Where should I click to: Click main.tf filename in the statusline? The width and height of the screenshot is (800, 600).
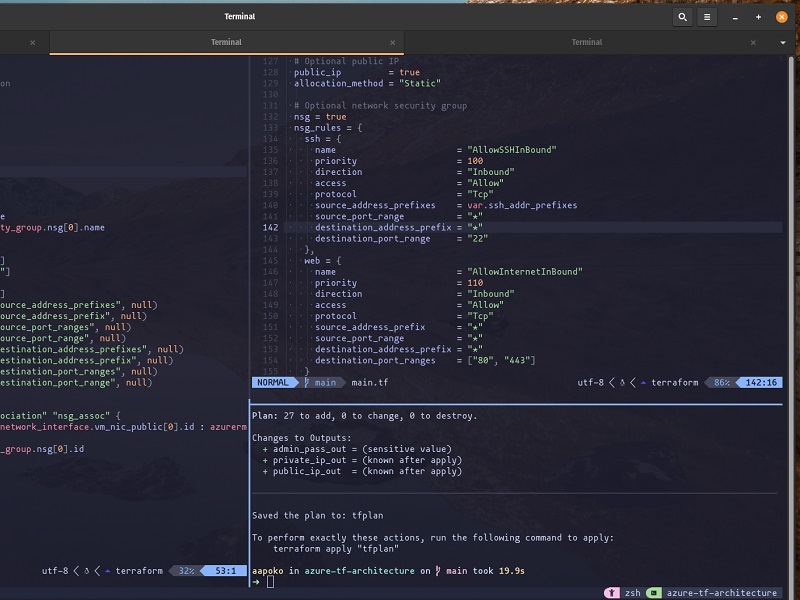click(x=369, y=383)
